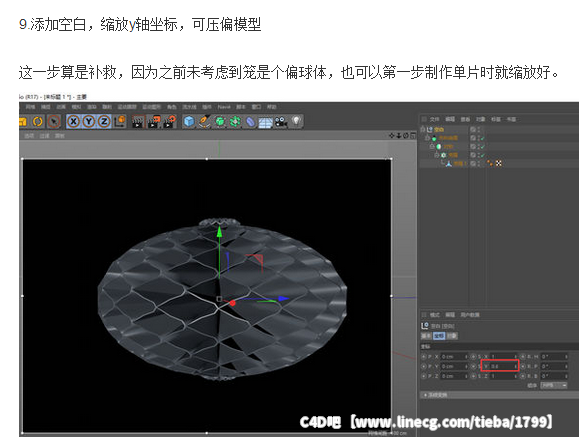Collapse the second object row's hierarchy
Image resolution: width=586 pixels, height=441 pixels.
(x=427, y=138)
